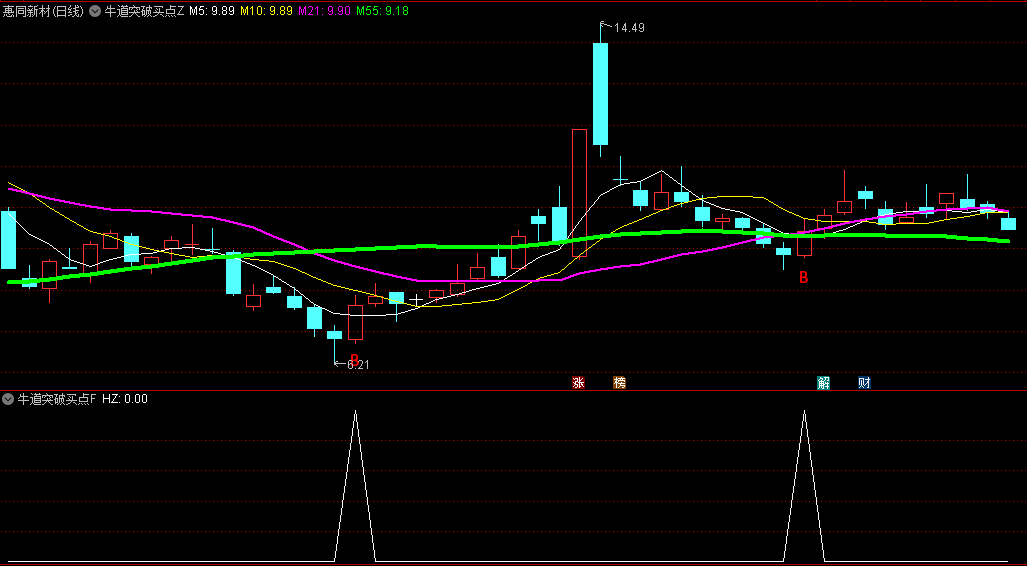Click the second white signal spike in lower panel

[804, 485]
